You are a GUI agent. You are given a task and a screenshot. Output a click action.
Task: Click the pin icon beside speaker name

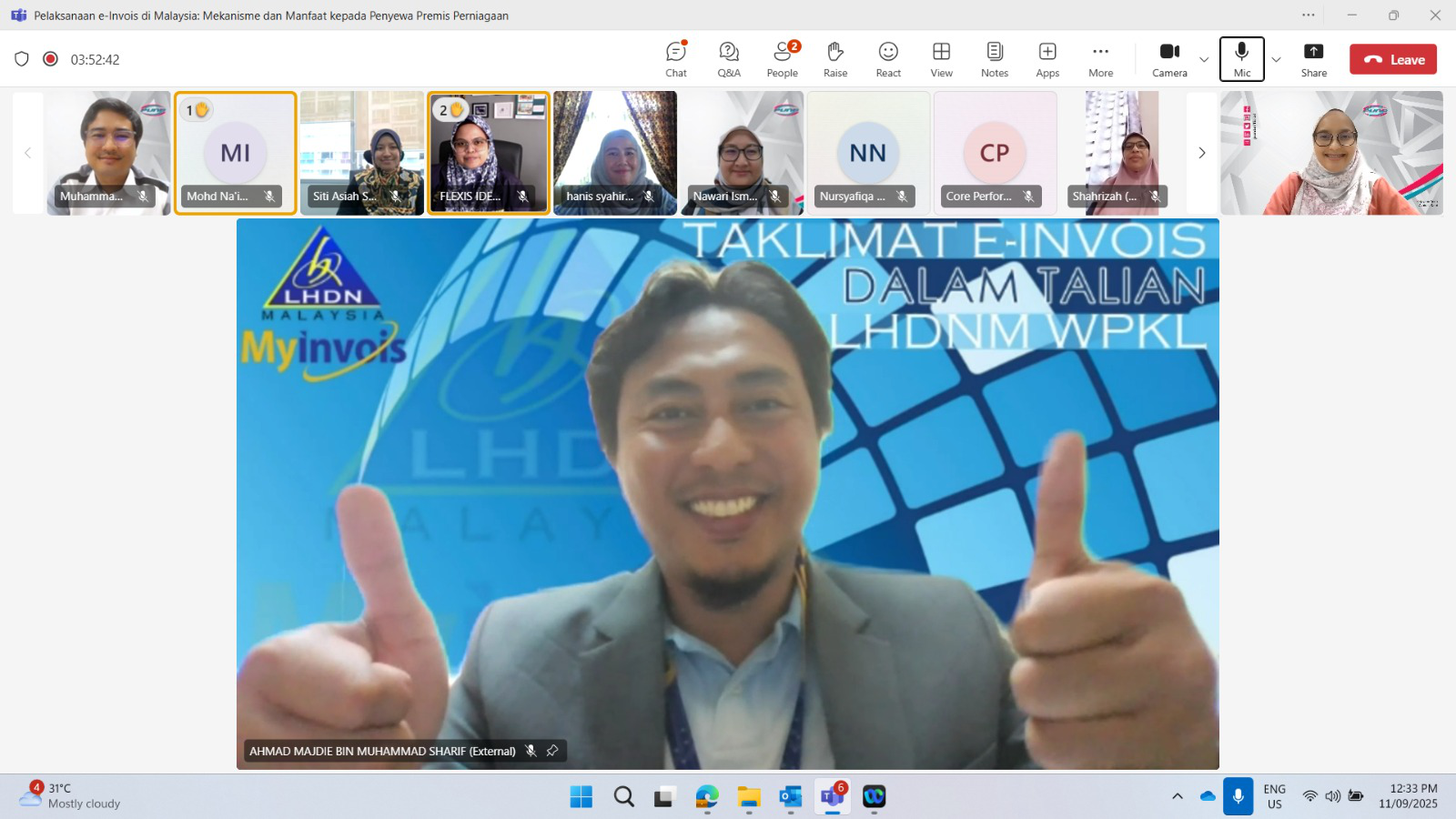[x=552, y=751]
